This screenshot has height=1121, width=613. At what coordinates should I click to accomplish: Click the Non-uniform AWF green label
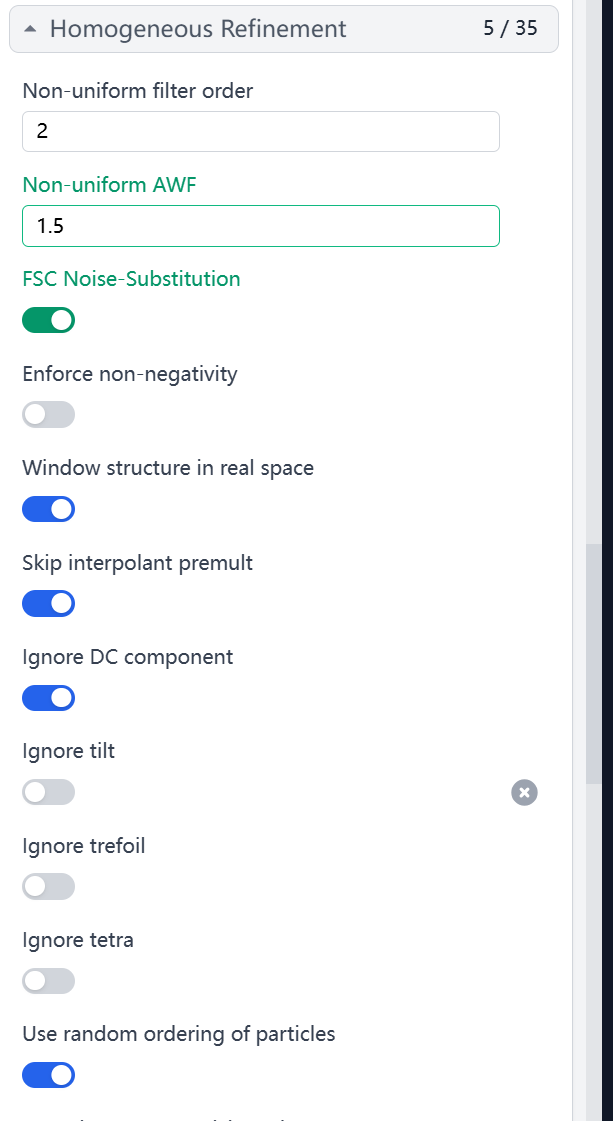point(109,184)
